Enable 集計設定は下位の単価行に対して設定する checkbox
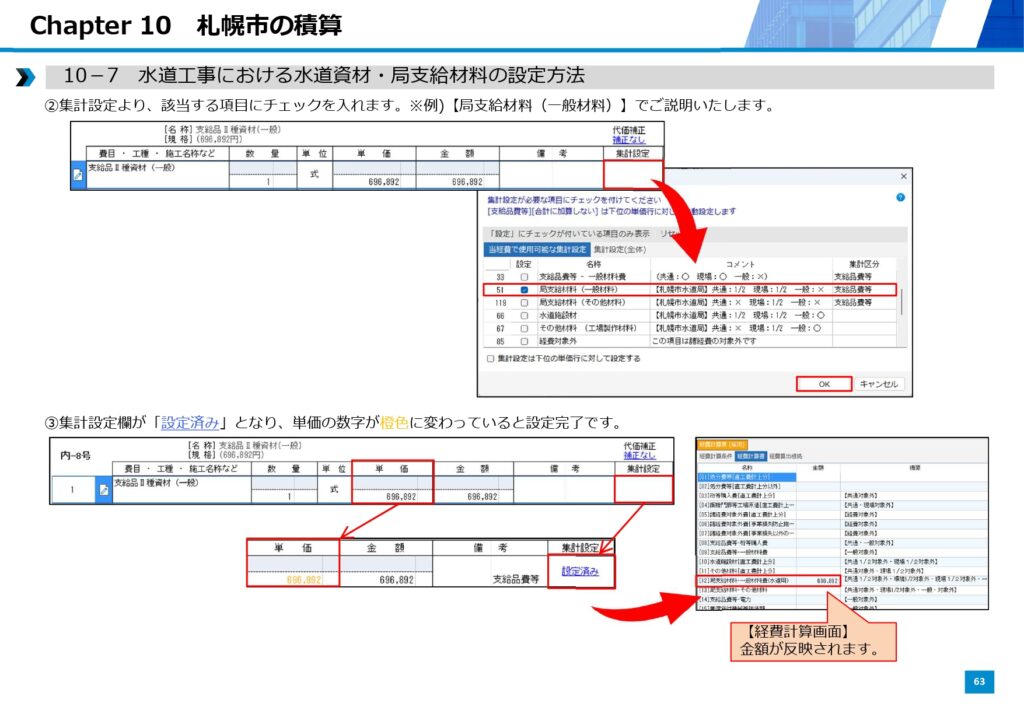 coord(490,357)
